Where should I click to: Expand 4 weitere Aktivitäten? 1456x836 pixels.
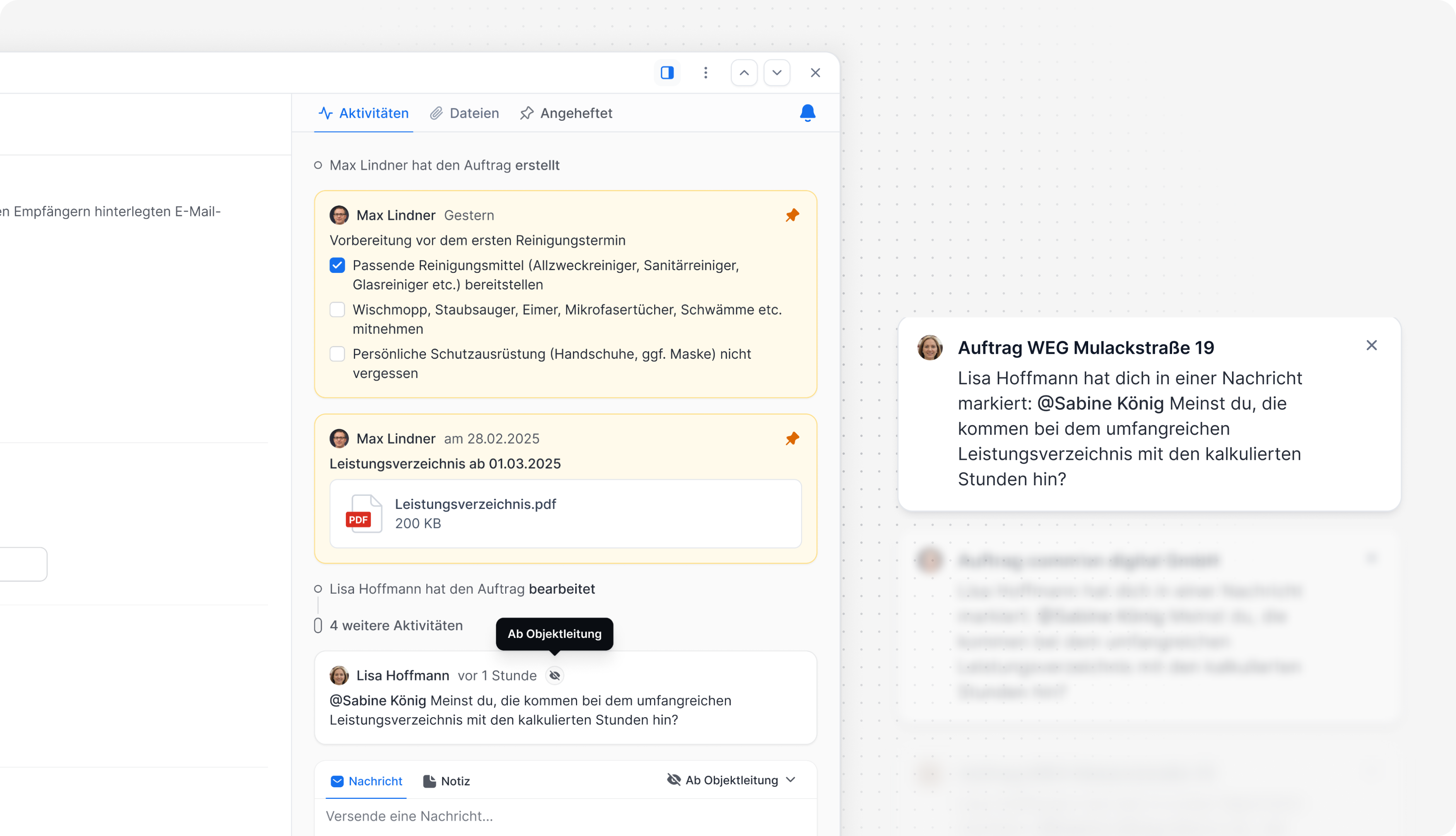click(x=396, y=625)
